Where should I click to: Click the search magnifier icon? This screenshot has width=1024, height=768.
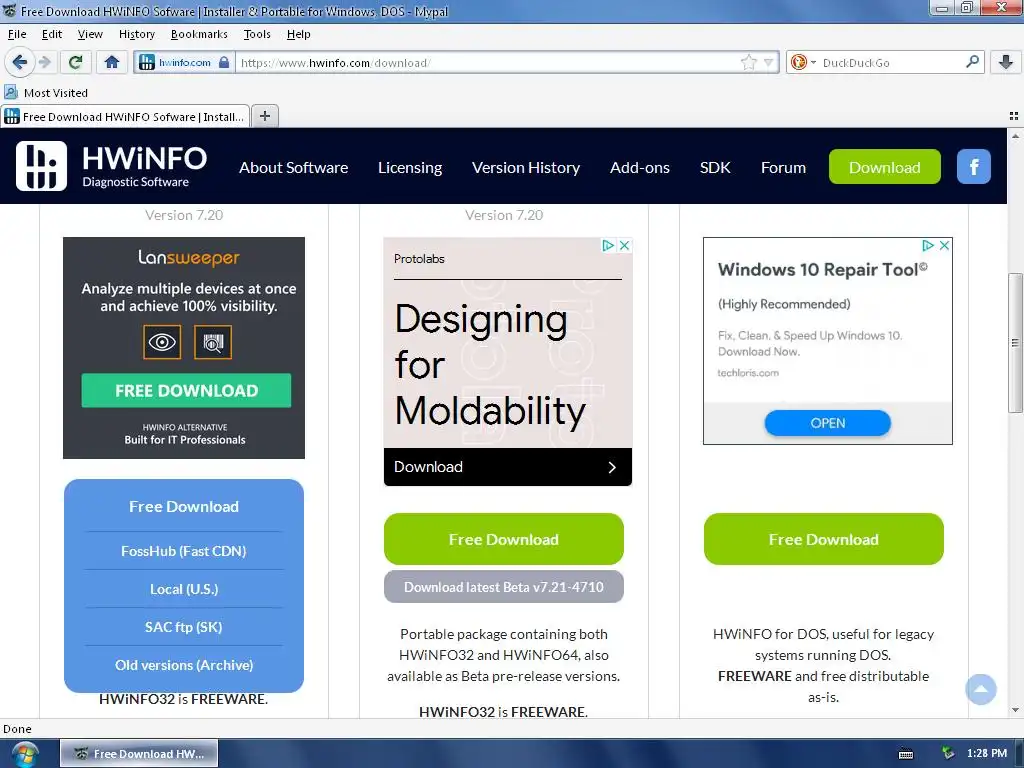click(x=972, y=62)
